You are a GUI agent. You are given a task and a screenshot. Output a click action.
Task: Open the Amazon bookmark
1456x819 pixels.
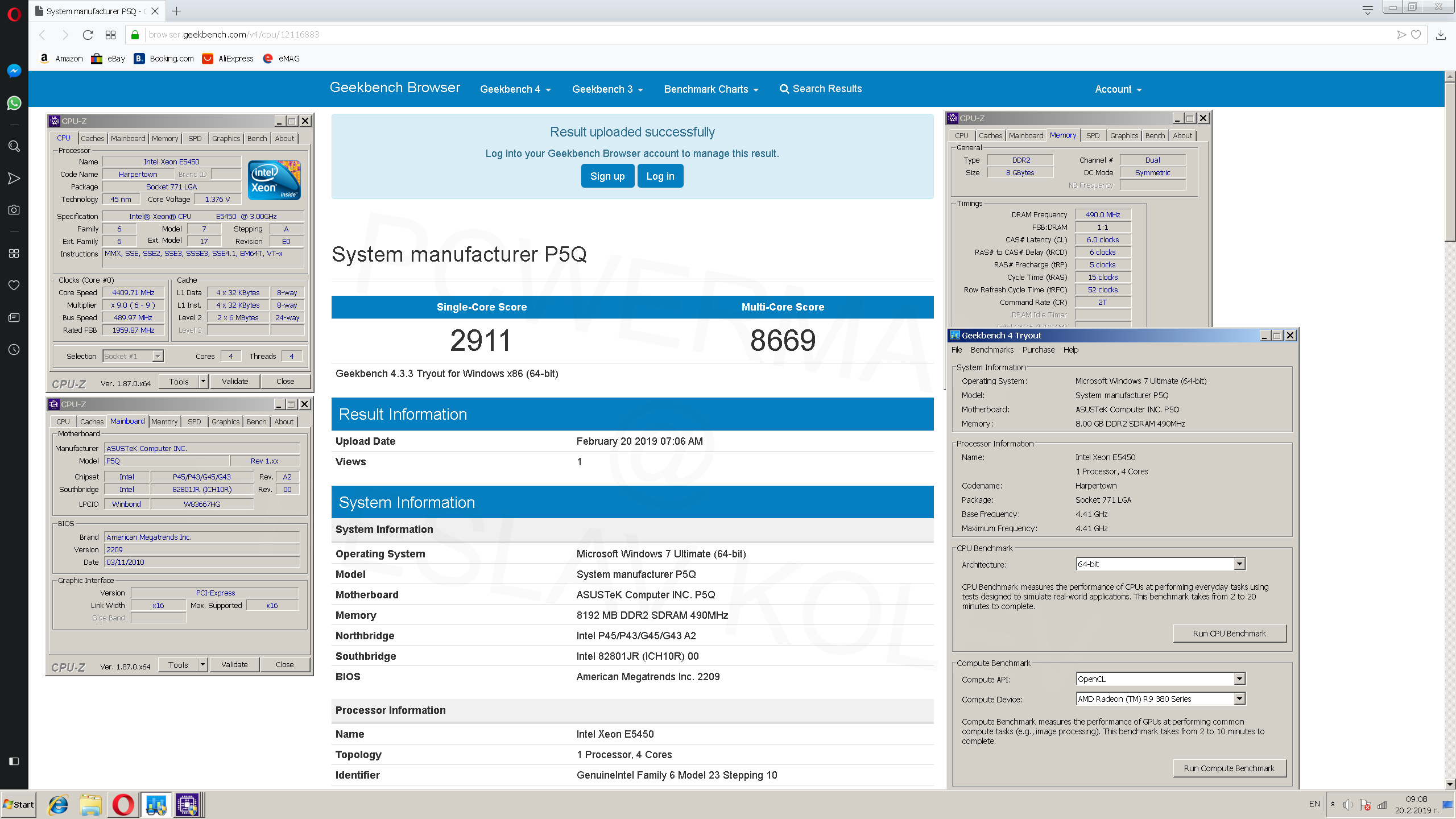[61, 59]
